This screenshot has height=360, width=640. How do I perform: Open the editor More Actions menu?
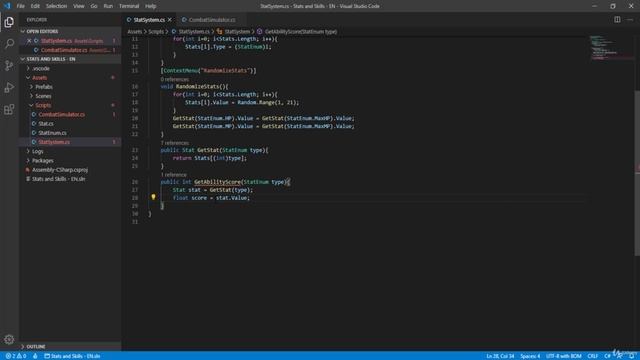[x=630, y=20]
